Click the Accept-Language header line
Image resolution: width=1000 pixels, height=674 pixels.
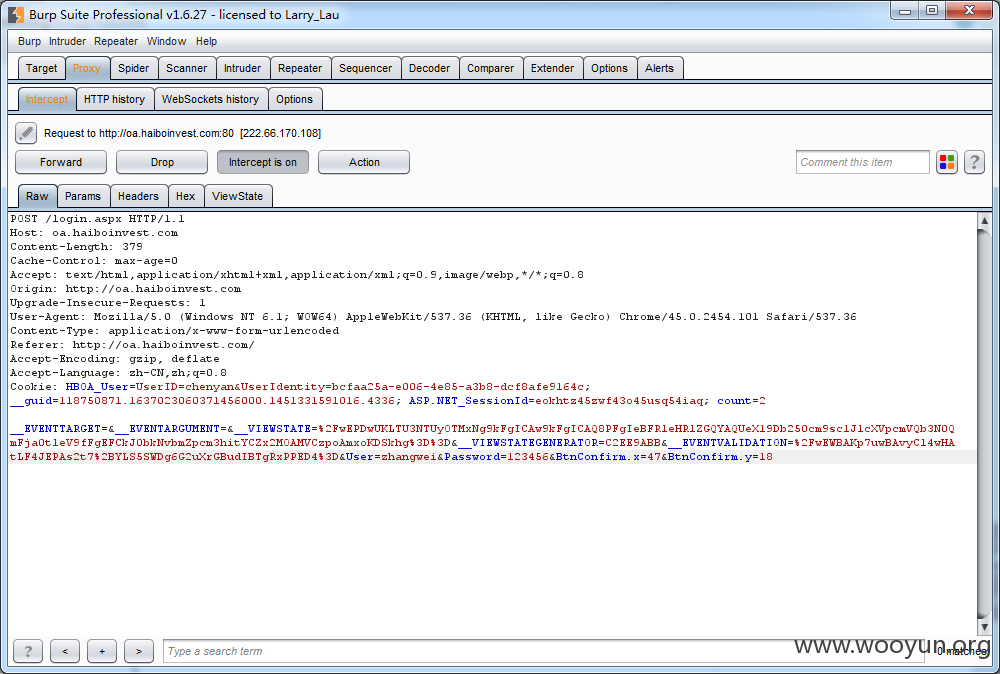tap(119, 373)
